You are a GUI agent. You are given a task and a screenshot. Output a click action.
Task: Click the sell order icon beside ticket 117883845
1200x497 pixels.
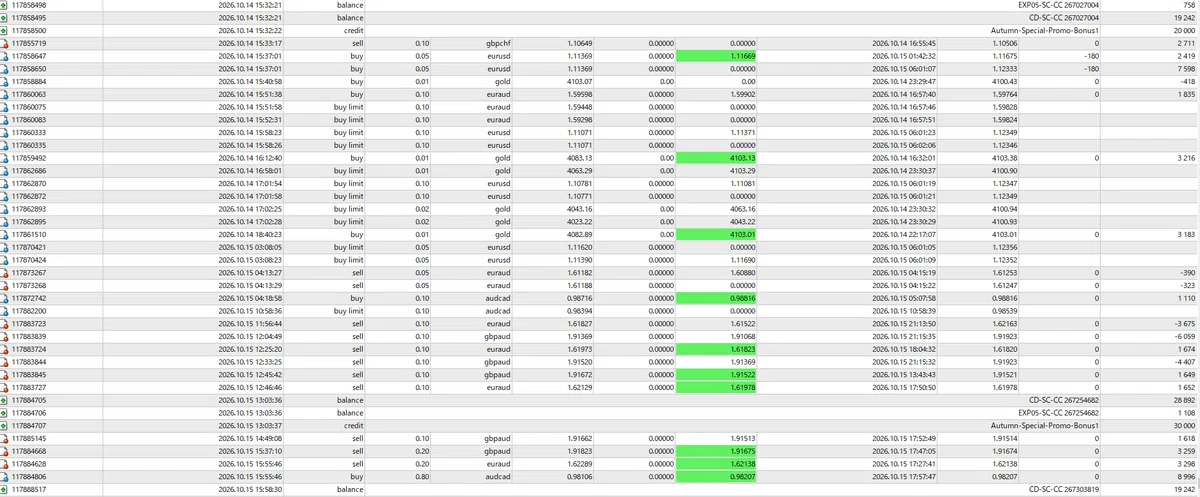point(5,375)
